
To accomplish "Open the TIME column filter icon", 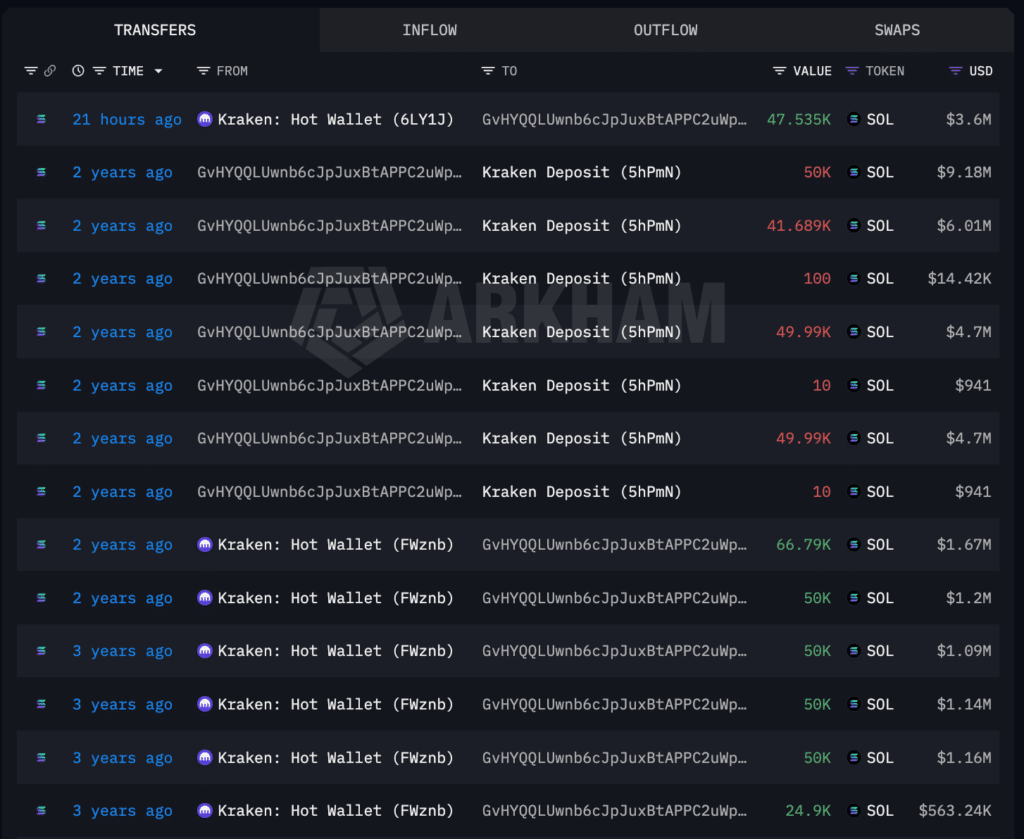I will pos(99,71).
